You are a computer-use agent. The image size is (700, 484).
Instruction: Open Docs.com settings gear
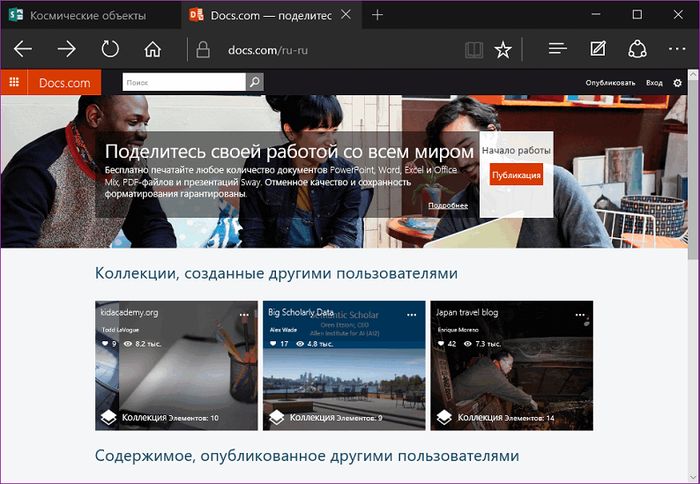[x=678, y=83]
